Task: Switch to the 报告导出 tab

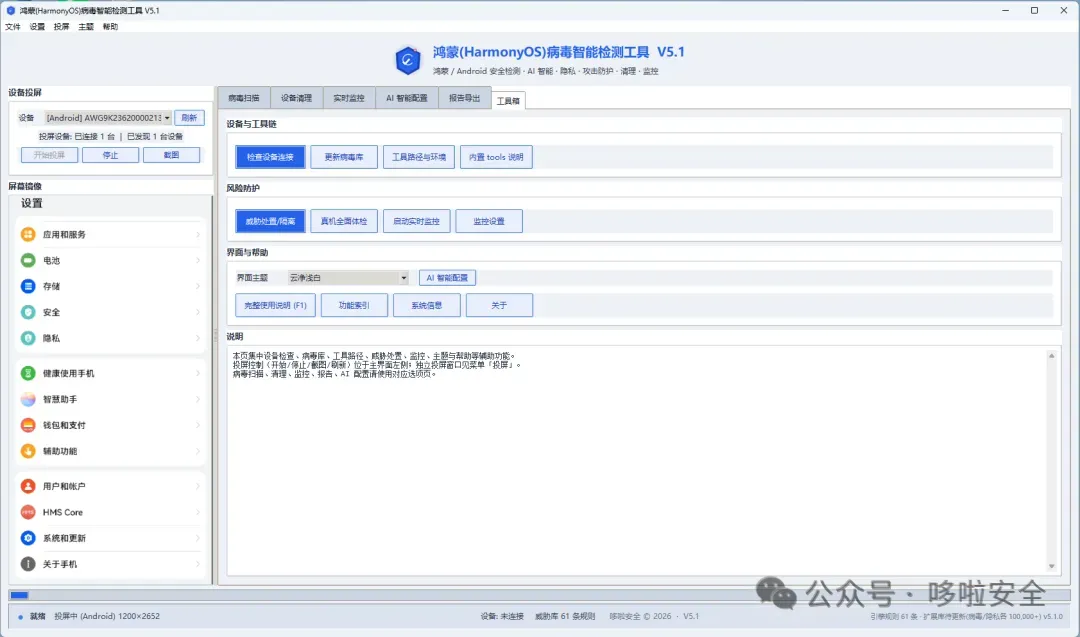Action: pos(464,98)
